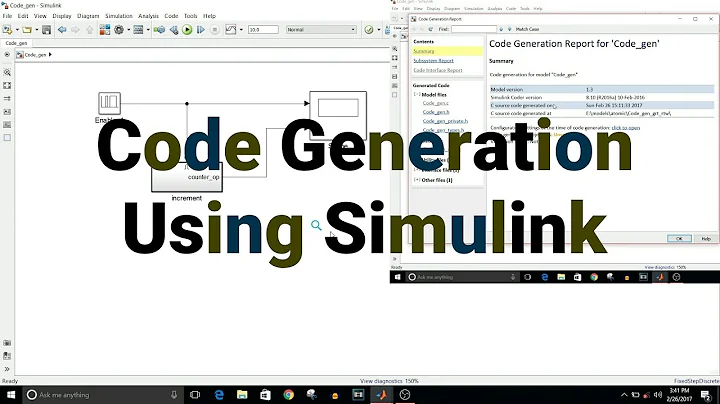Click the New Model toolbar icon
The image size is (720, 404).
(x=7, y=30)
